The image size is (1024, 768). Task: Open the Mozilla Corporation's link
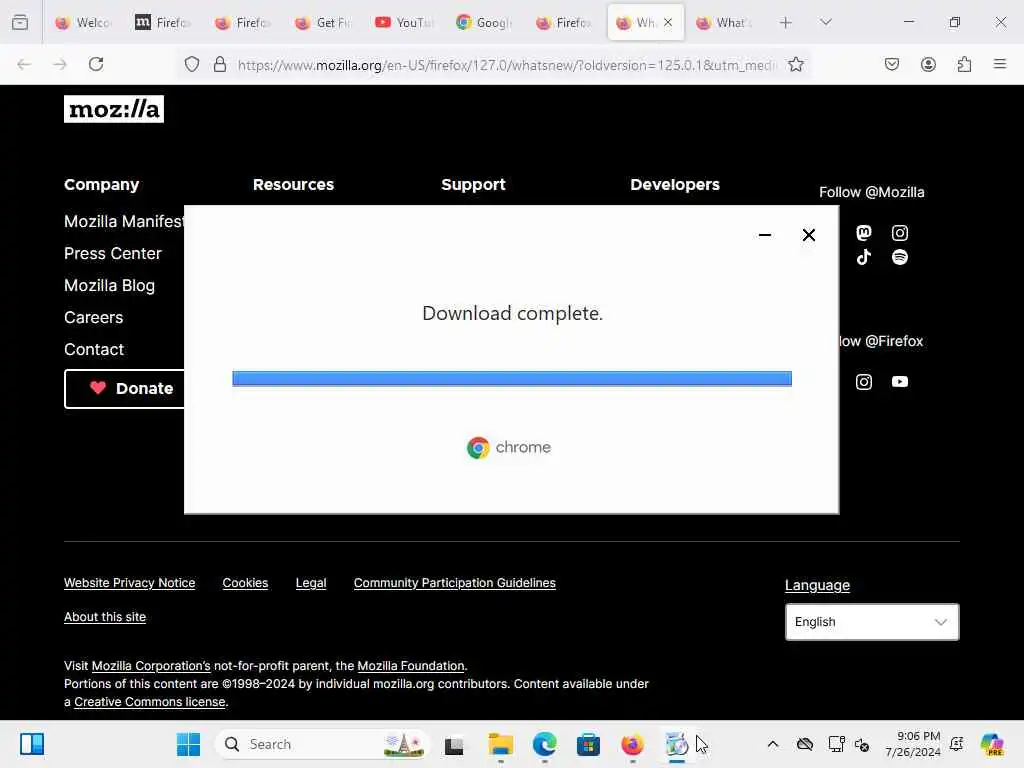tap(151, 665)
